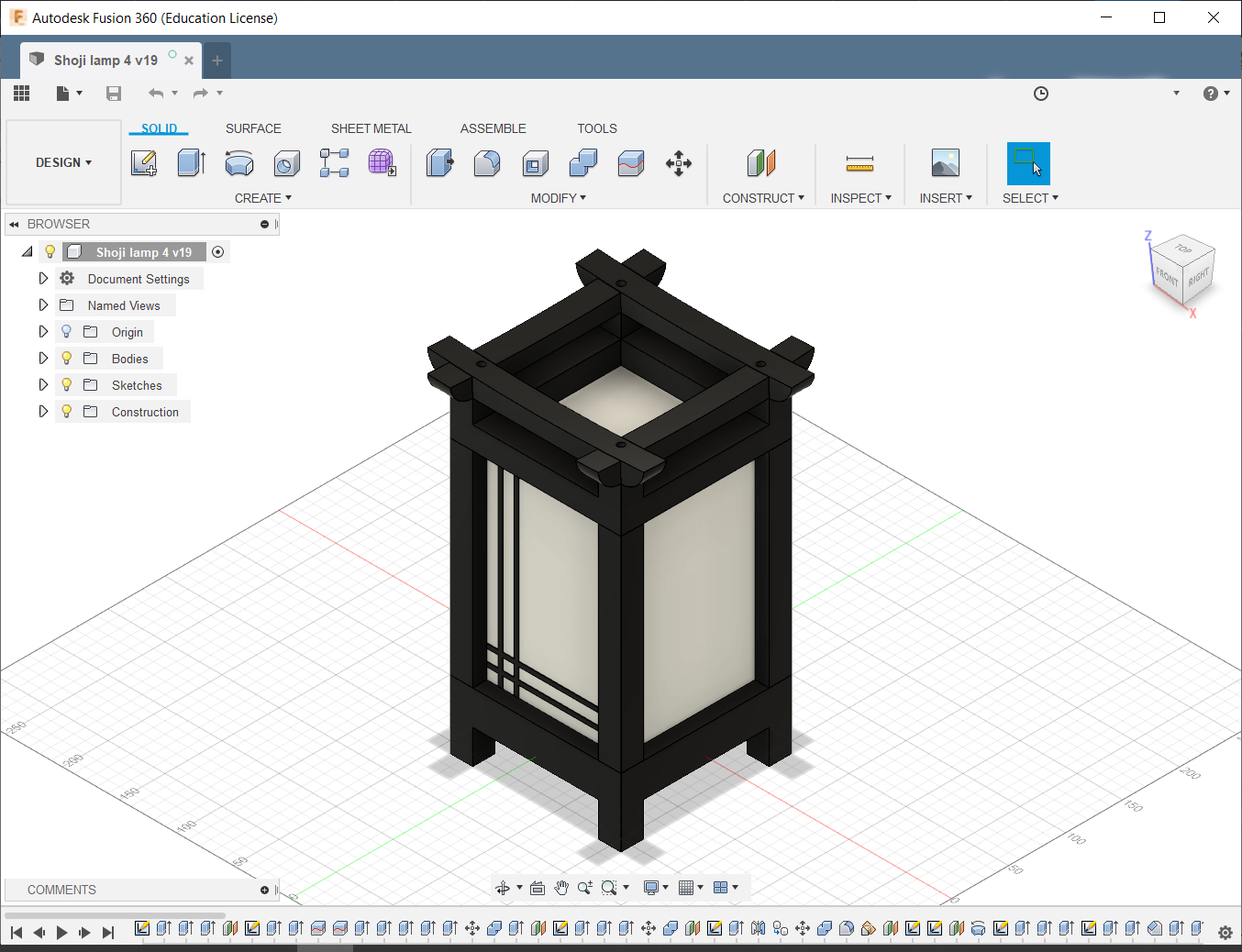Choose the Revolve tool

click(x=239, y=163)
